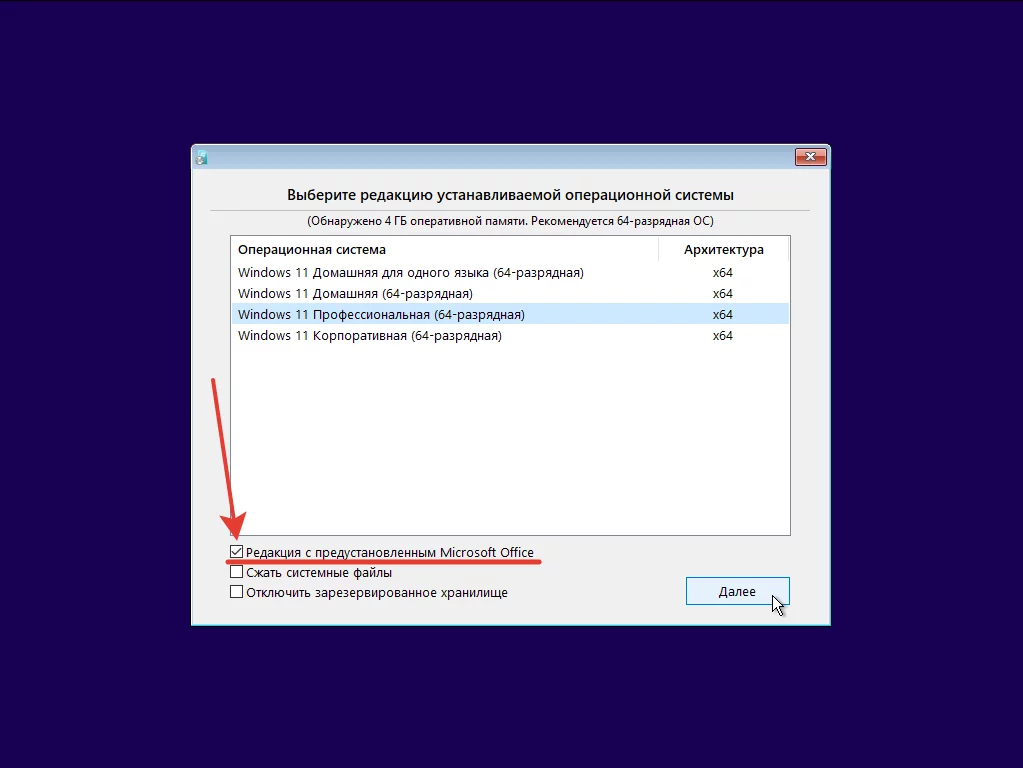Screen dimensions: 1023x768
Task: Click x64 architecture cell of Корпоративная row
Action: tap(723, 335)
